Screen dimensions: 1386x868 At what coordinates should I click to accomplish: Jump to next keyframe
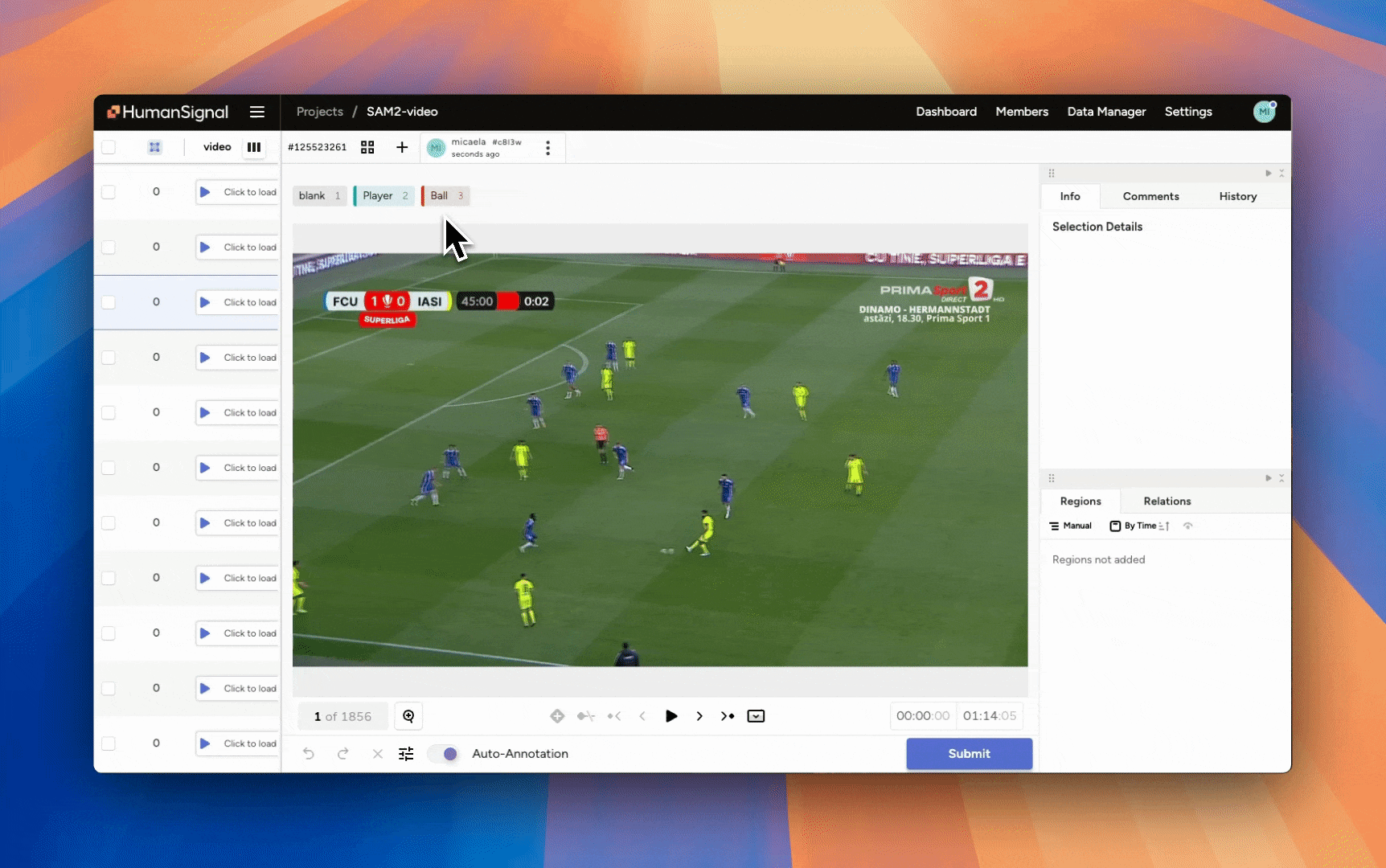click(728, 716)
